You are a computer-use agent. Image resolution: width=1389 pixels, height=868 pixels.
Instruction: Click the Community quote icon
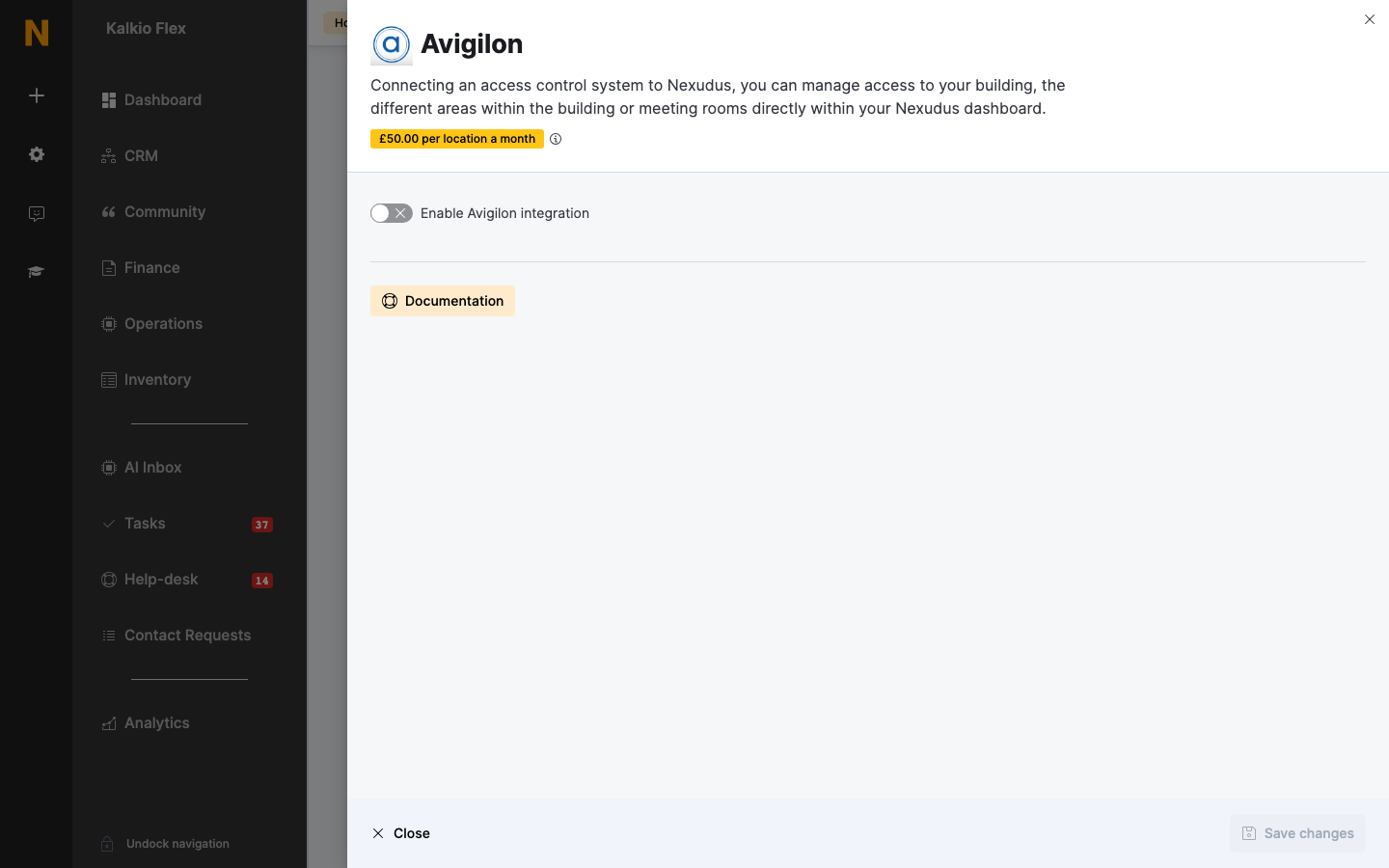tap(109, 212)
